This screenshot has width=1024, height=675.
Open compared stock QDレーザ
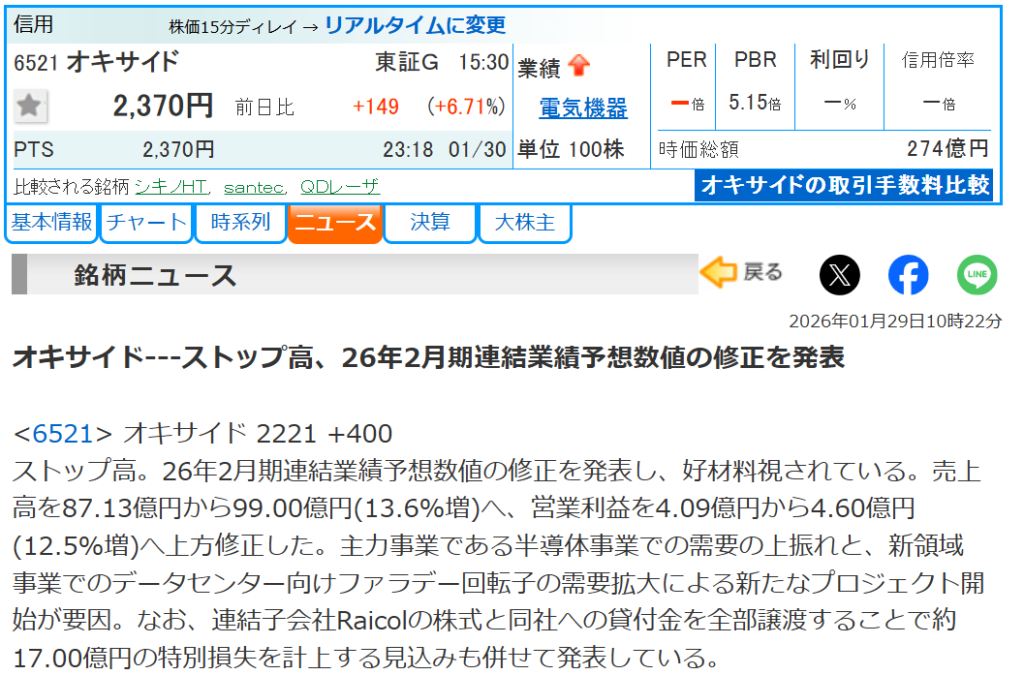click(340, 187)
